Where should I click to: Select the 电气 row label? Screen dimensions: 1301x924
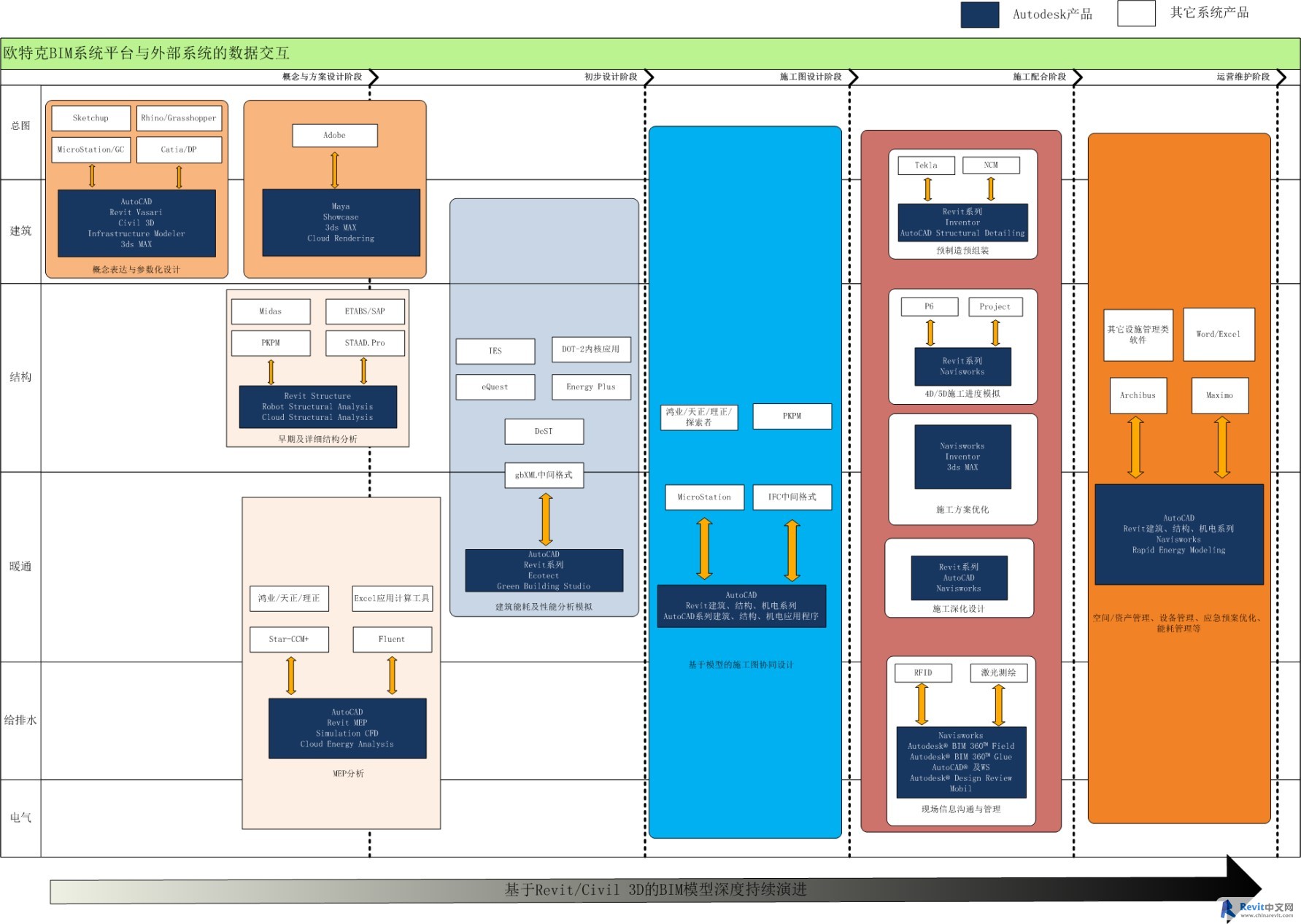tap(20, 818)
